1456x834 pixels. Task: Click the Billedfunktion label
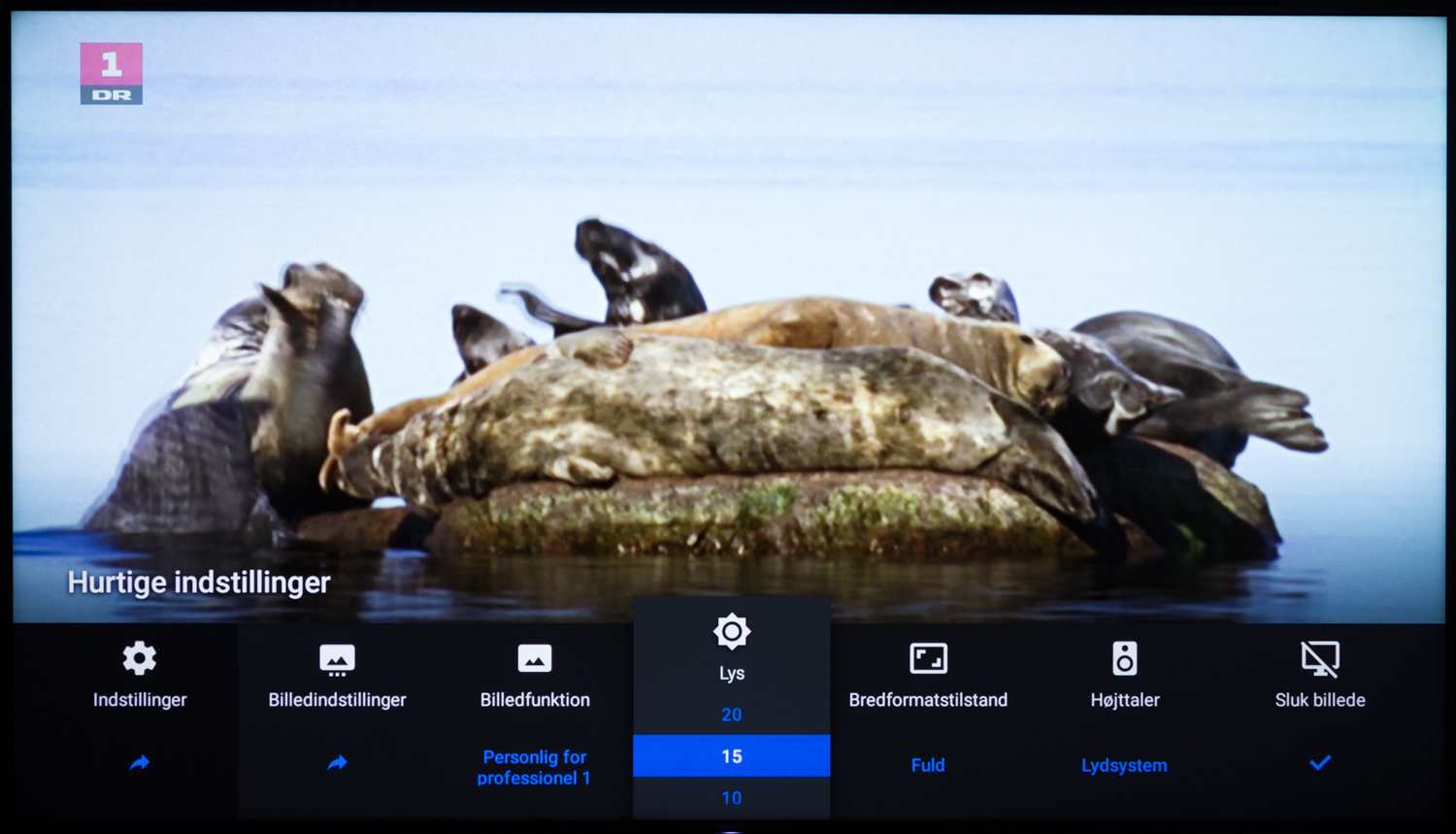tap(535, 700)
